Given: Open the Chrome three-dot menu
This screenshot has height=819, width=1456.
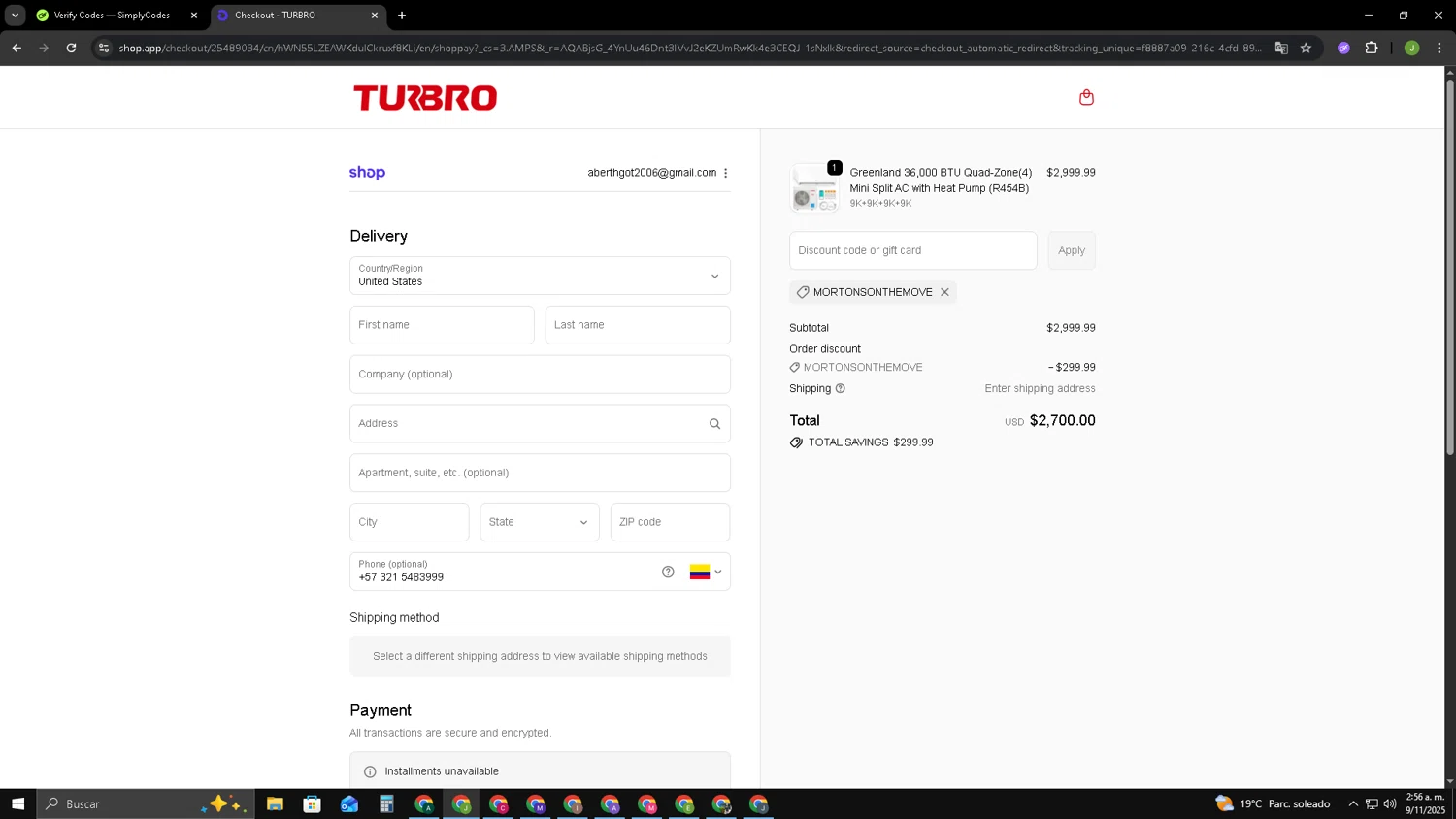Looking at the screenshot, I should pos(1439,48).
